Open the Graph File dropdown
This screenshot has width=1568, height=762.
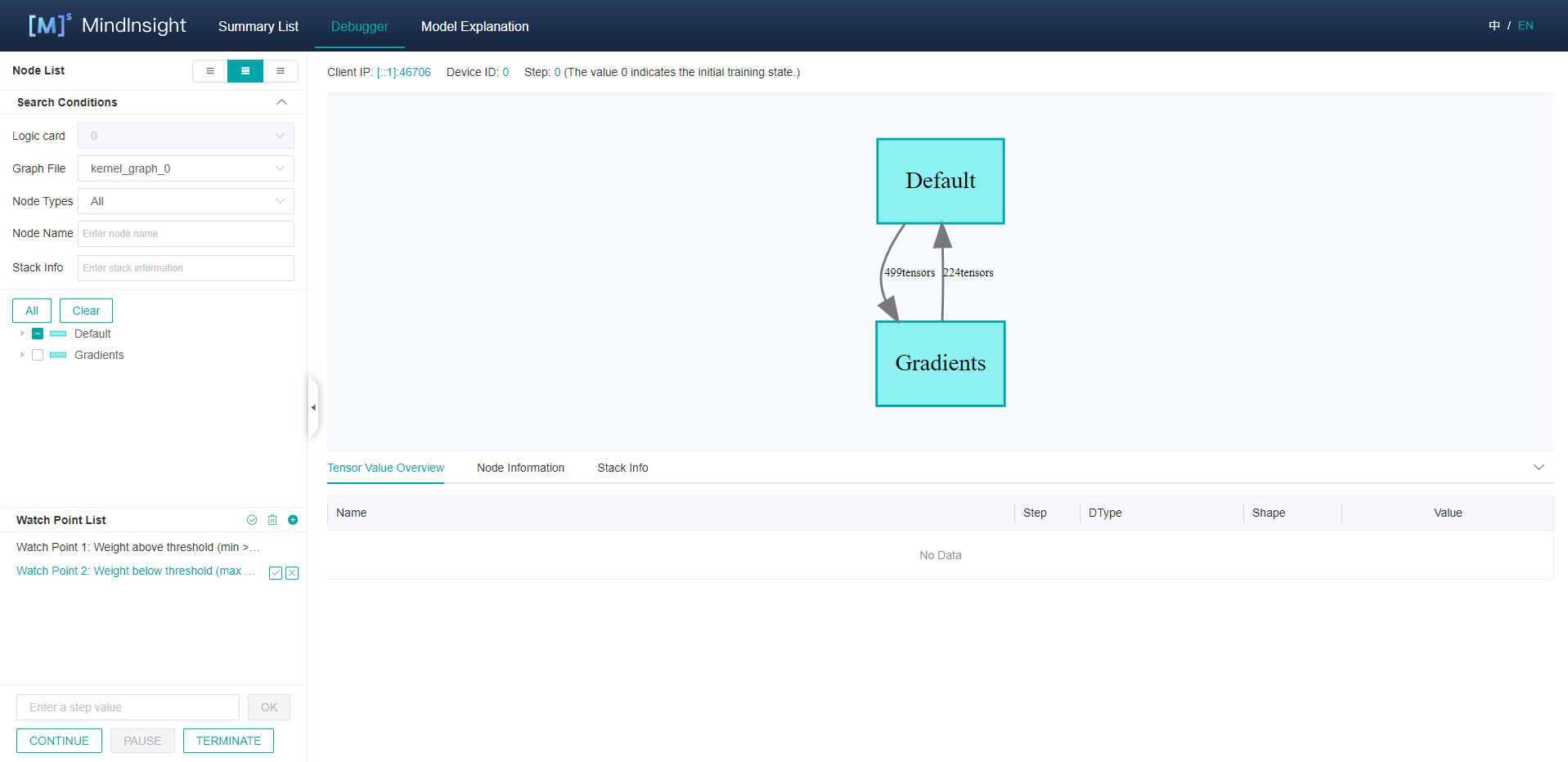pyautogui.click(x=186, y=168)
